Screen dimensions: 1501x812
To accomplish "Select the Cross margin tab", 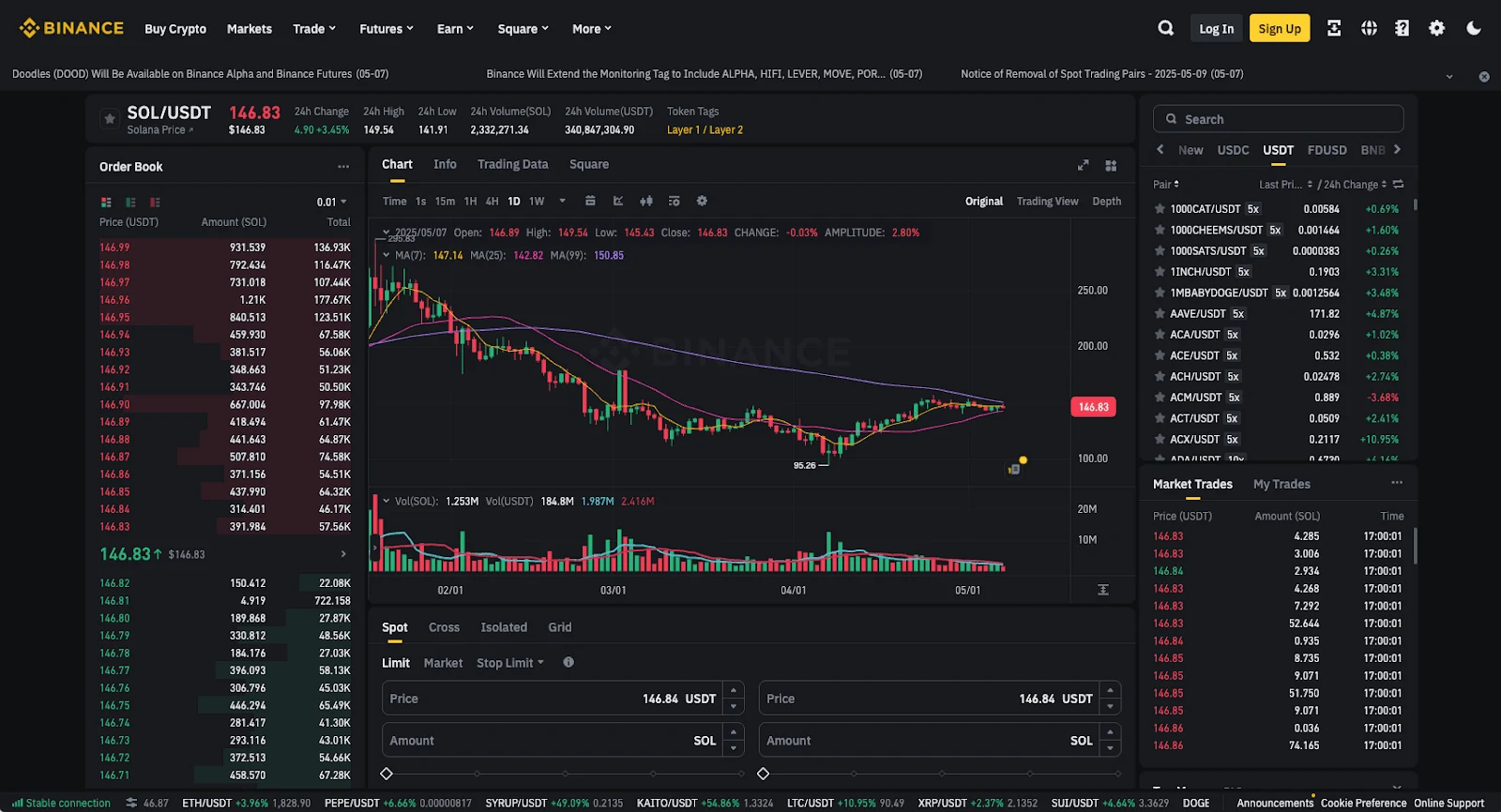I will 444,627.
